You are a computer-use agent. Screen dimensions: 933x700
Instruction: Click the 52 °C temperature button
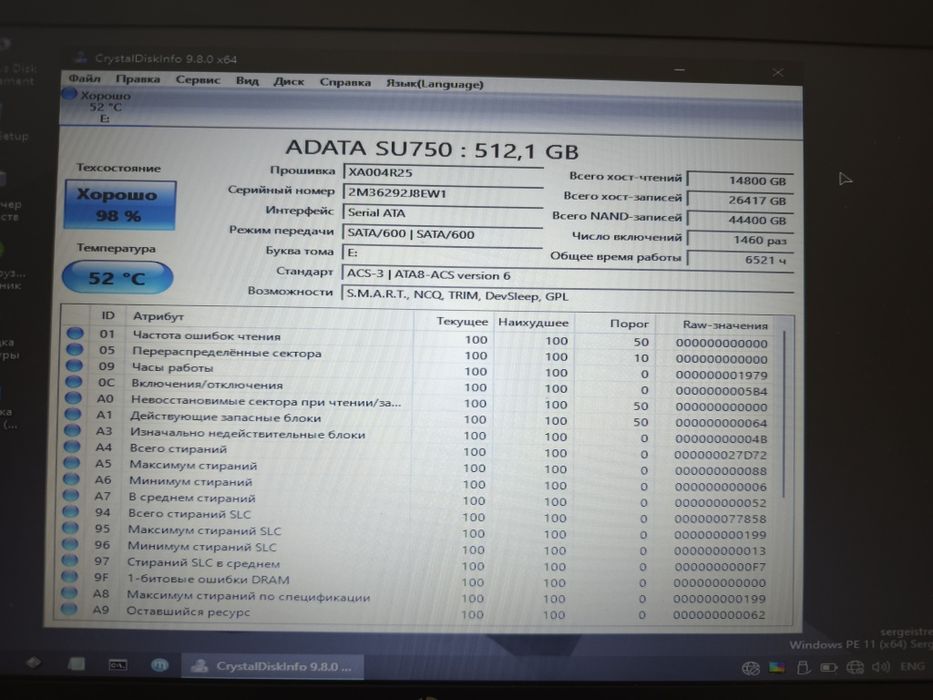point(117,278)
